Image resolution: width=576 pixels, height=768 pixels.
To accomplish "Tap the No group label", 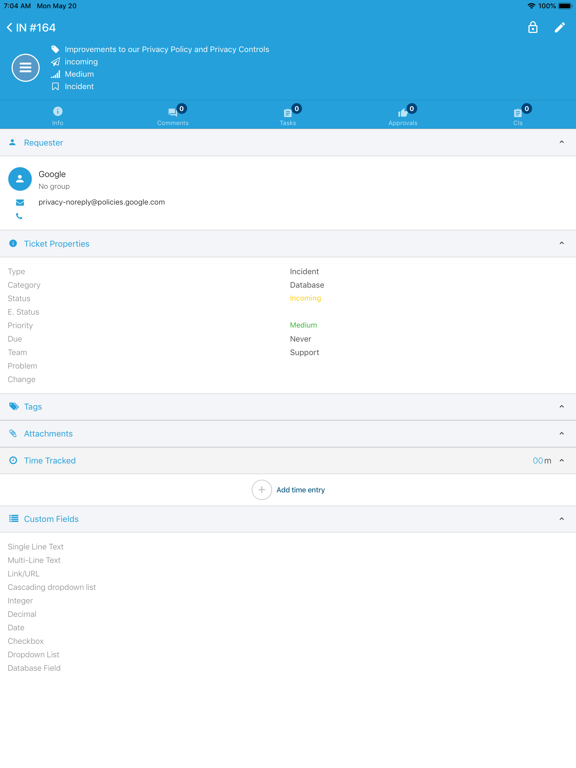I will tap(54, 187).
